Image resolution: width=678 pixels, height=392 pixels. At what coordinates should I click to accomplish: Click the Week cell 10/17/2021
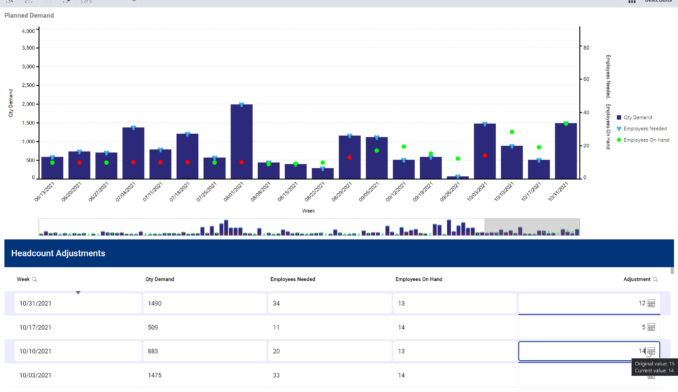coord(78,327)
